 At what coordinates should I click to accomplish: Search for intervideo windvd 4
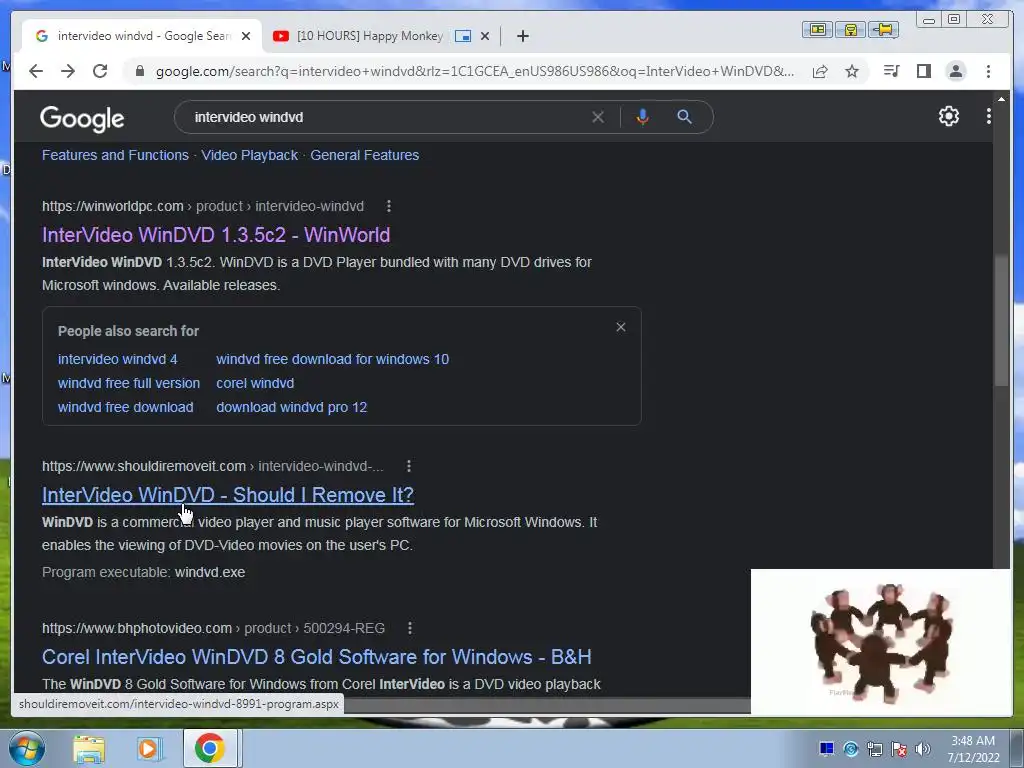point(118,359)
